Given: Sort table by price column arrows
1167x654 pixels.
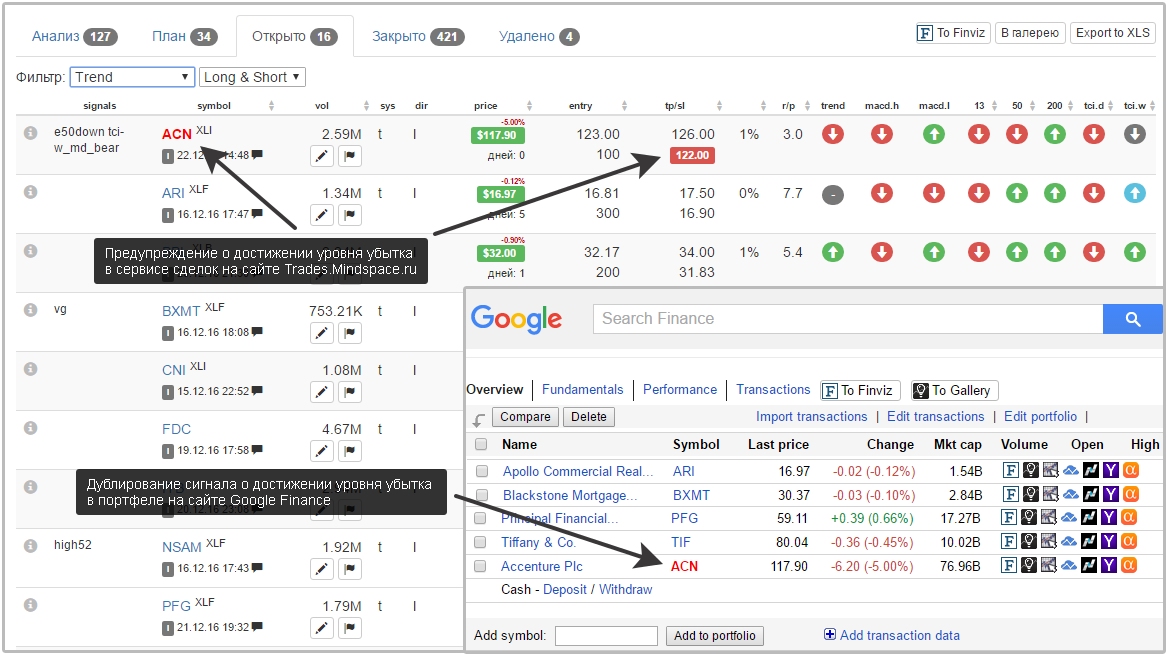Looking at the screenshot, I should click(529, 106).
